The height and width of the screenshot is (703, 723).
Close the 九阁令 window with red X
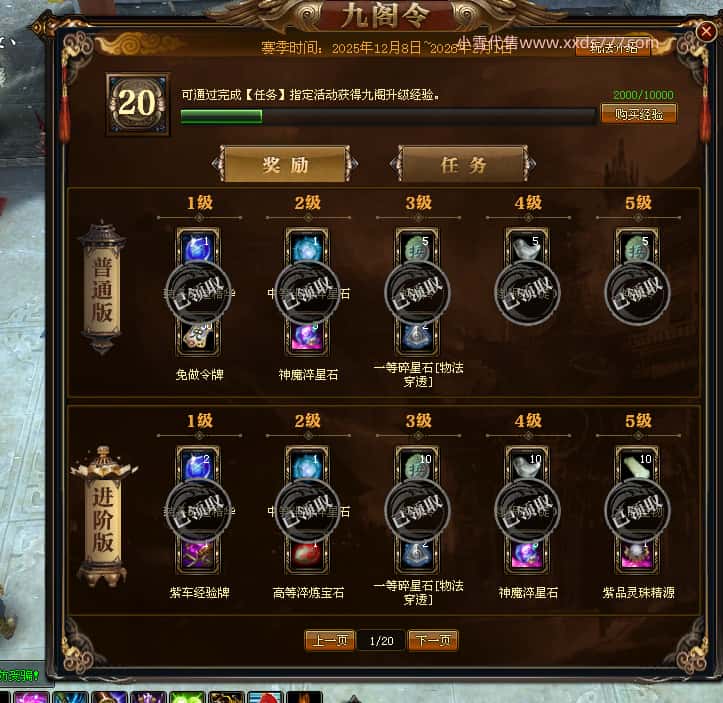pos(705,31)
